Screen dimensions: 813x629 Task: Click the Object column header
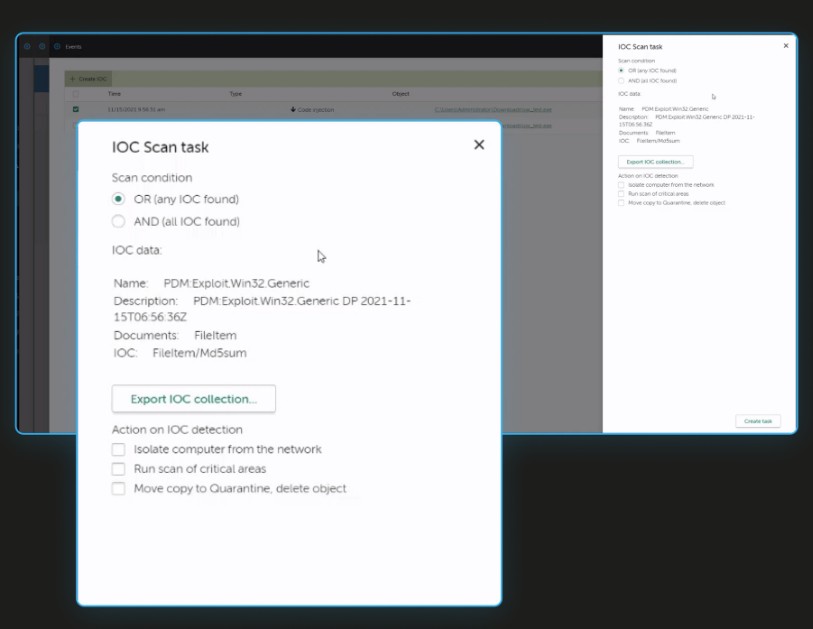coord(400,94)
